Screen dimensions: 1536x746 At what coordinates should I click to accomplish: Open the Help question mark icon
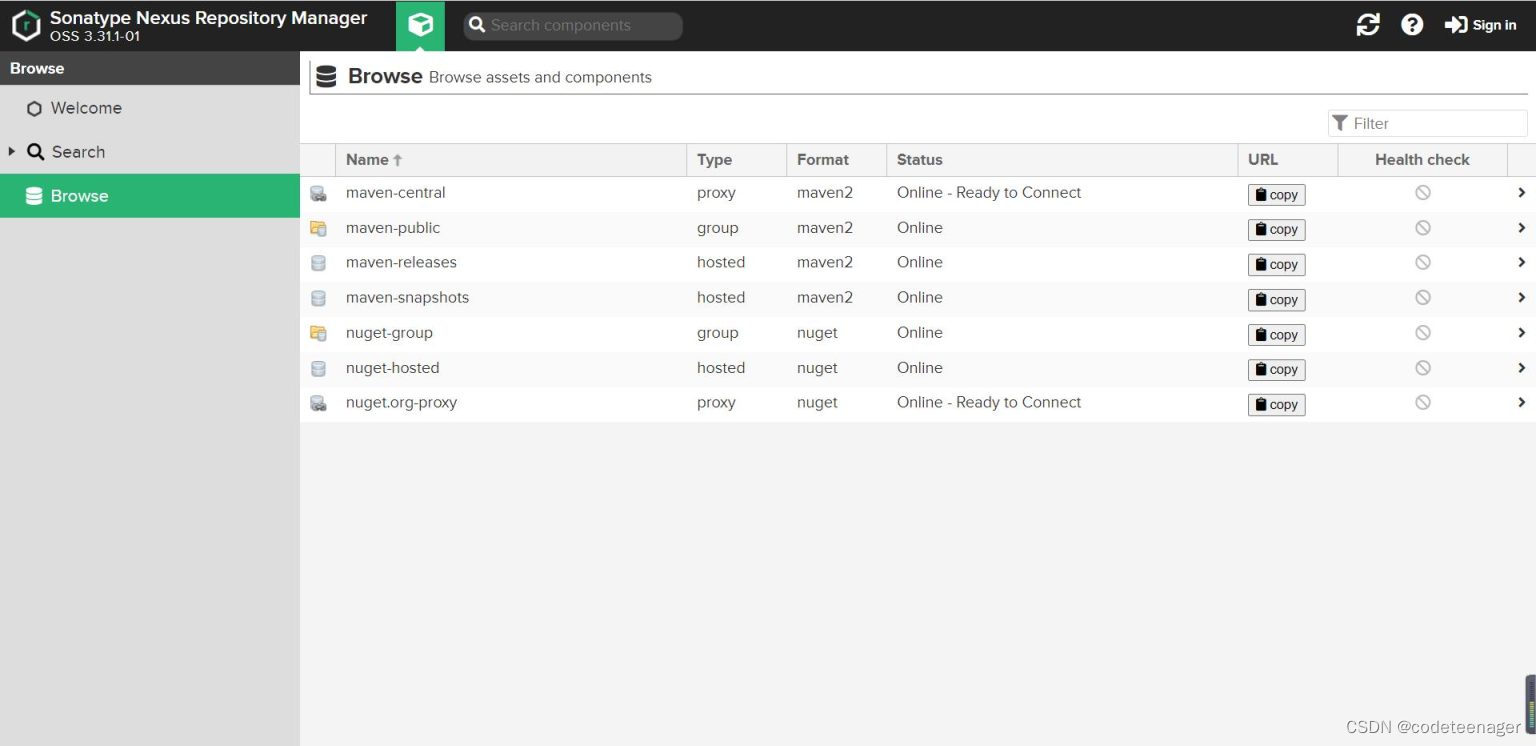(1412, 25)
